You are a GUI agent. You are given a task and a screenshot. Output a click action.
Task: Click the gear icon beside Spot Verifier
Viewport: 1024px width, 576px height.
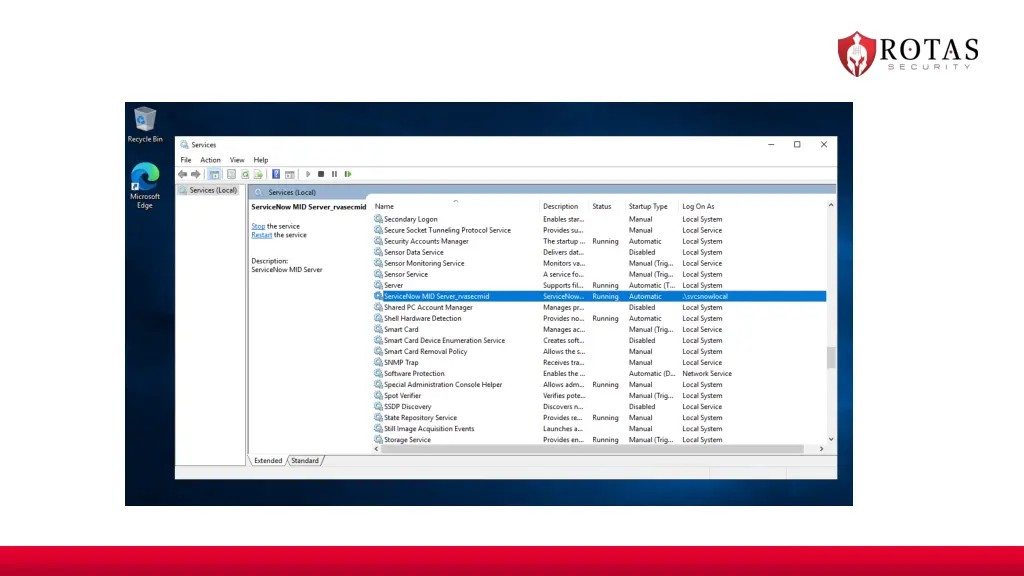378,395
